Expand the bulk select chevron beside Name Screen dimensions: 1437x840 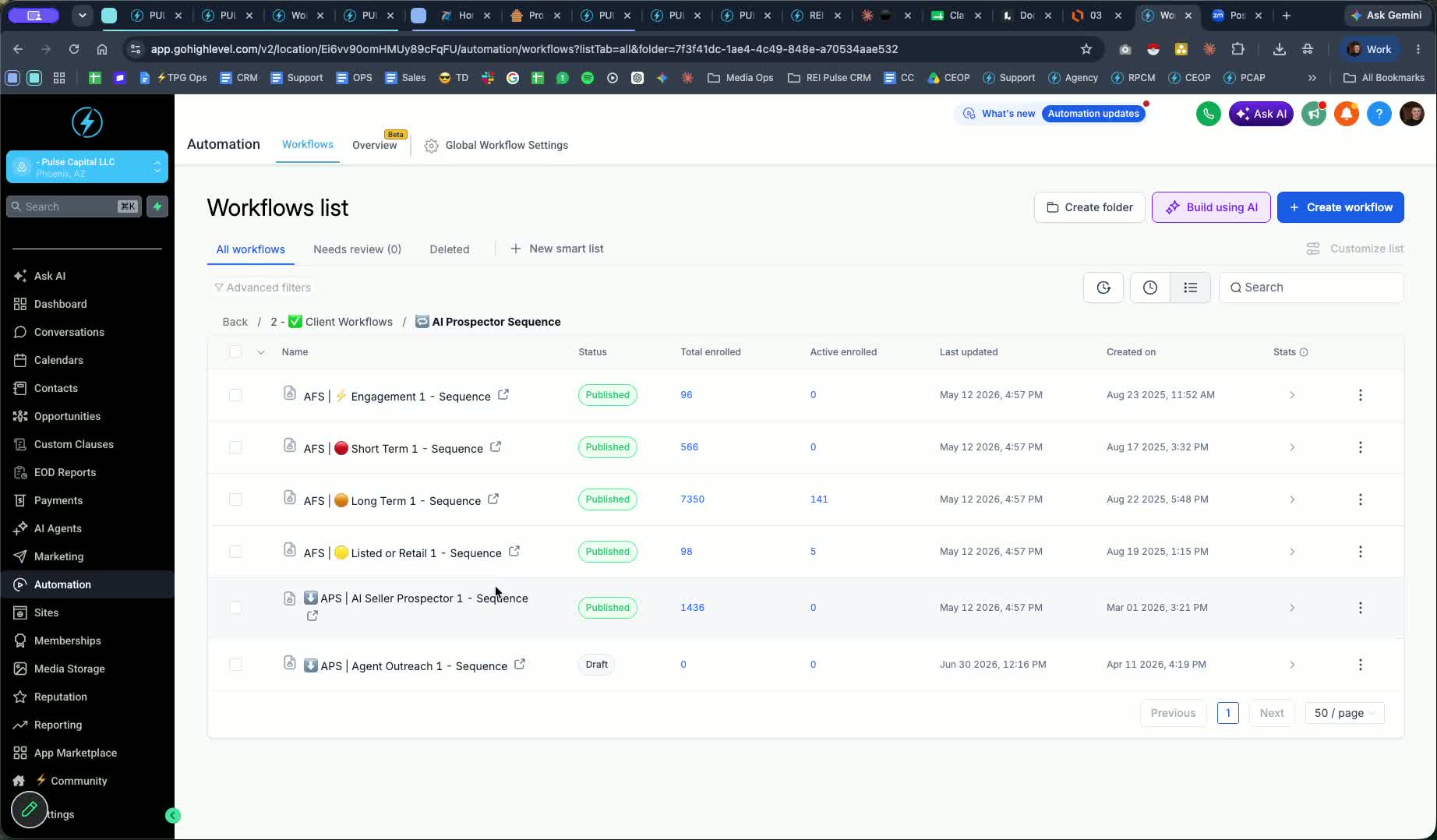(x=261, y=352)
